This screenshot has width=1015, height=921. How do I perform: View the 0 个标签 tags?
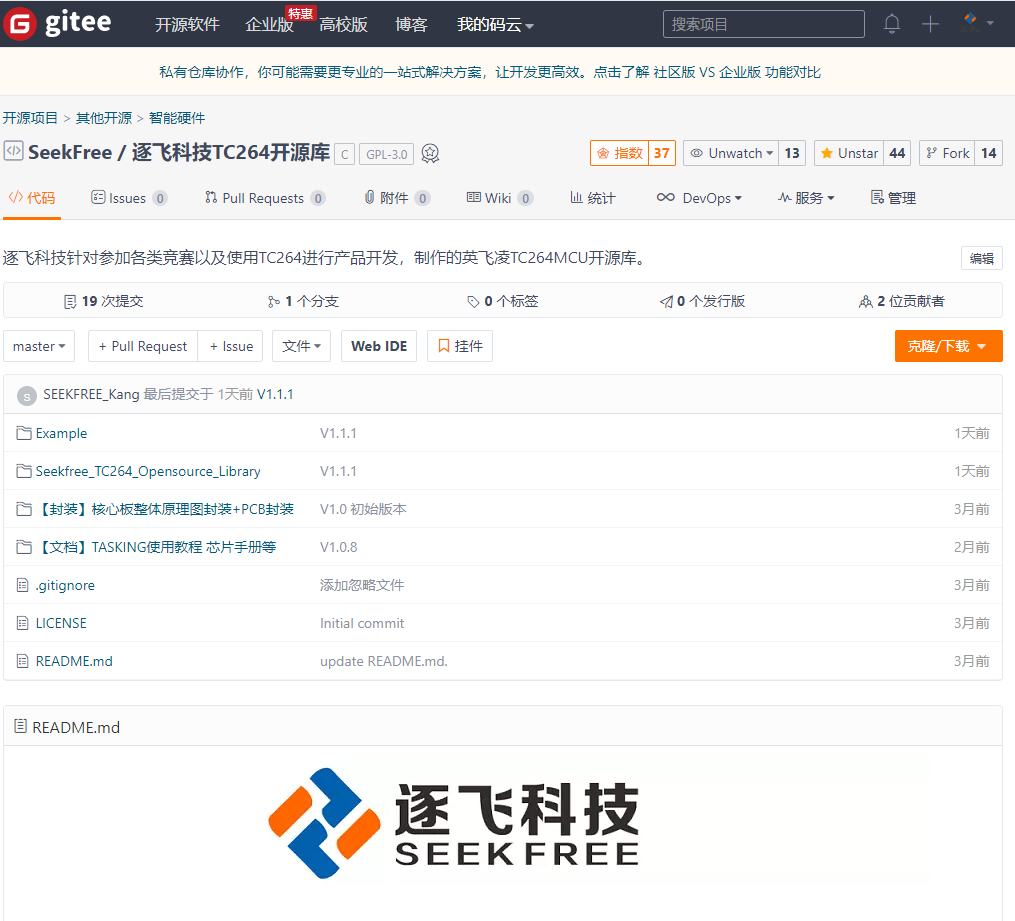503,301
